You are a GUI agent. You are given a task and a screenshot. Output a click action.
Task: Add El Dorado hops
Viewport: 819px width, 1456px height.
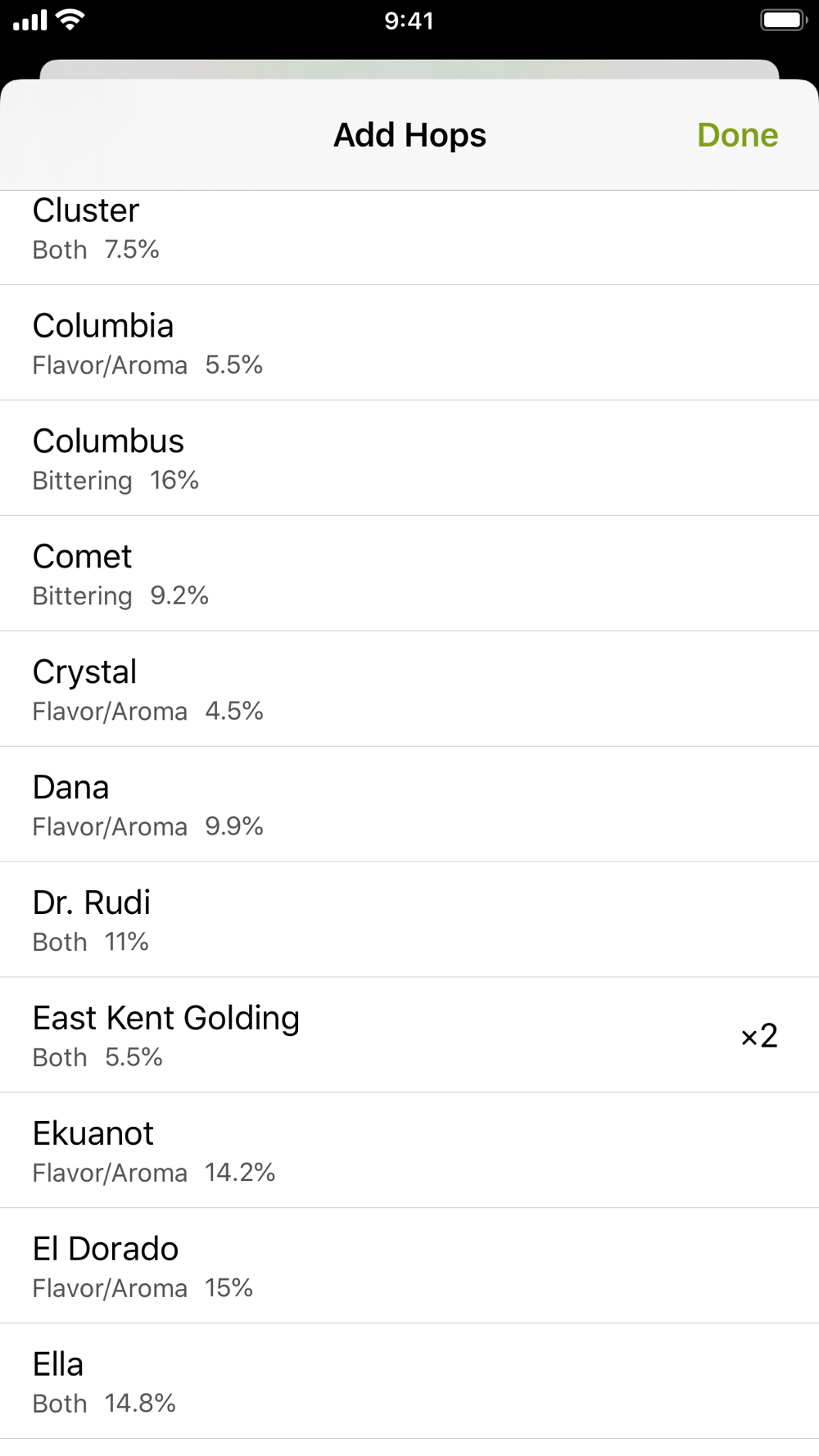[409, 1267]
